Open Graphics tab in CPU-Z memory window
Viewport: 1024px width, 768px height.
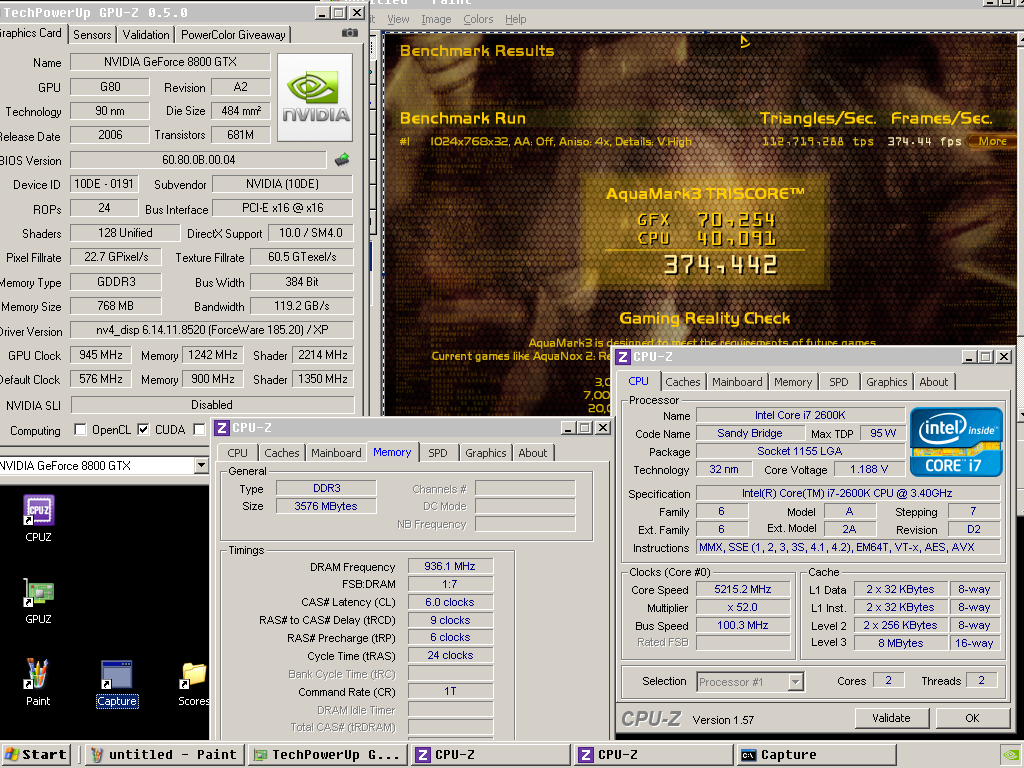pos(485,453)
